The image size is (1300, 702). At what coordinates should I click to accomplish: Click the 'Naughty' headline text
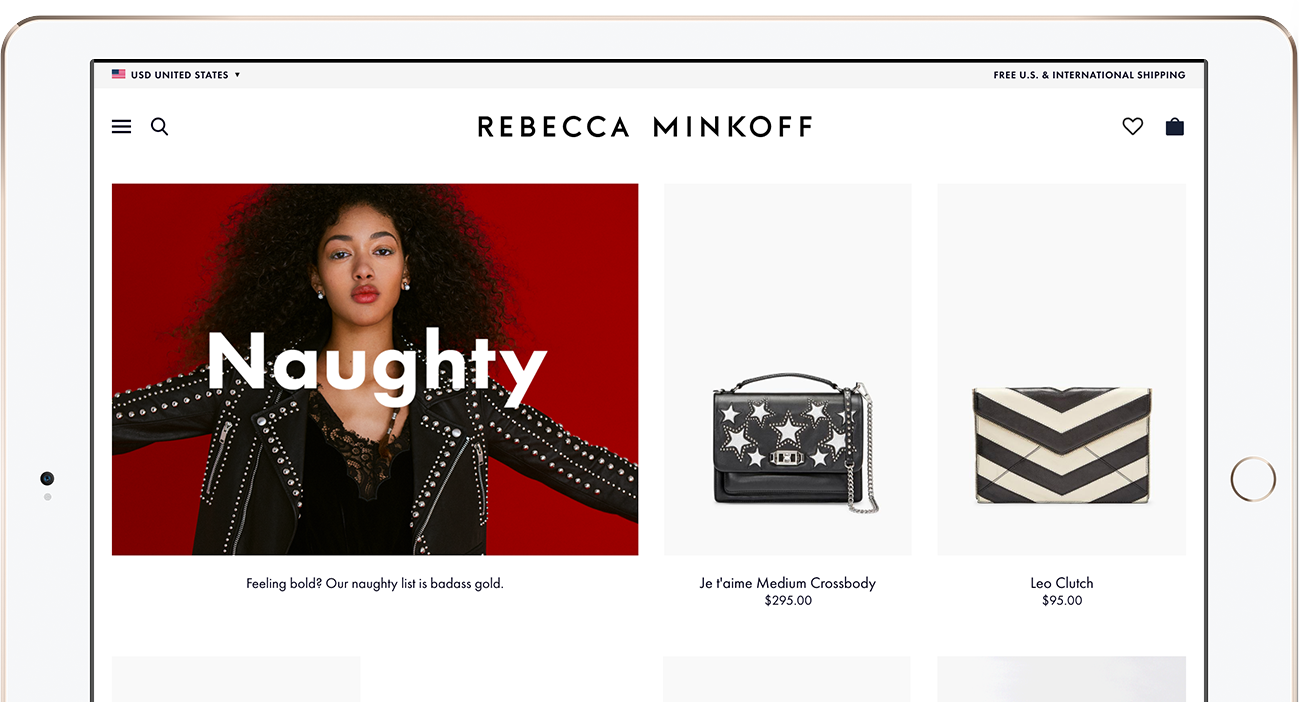[376, 365]
